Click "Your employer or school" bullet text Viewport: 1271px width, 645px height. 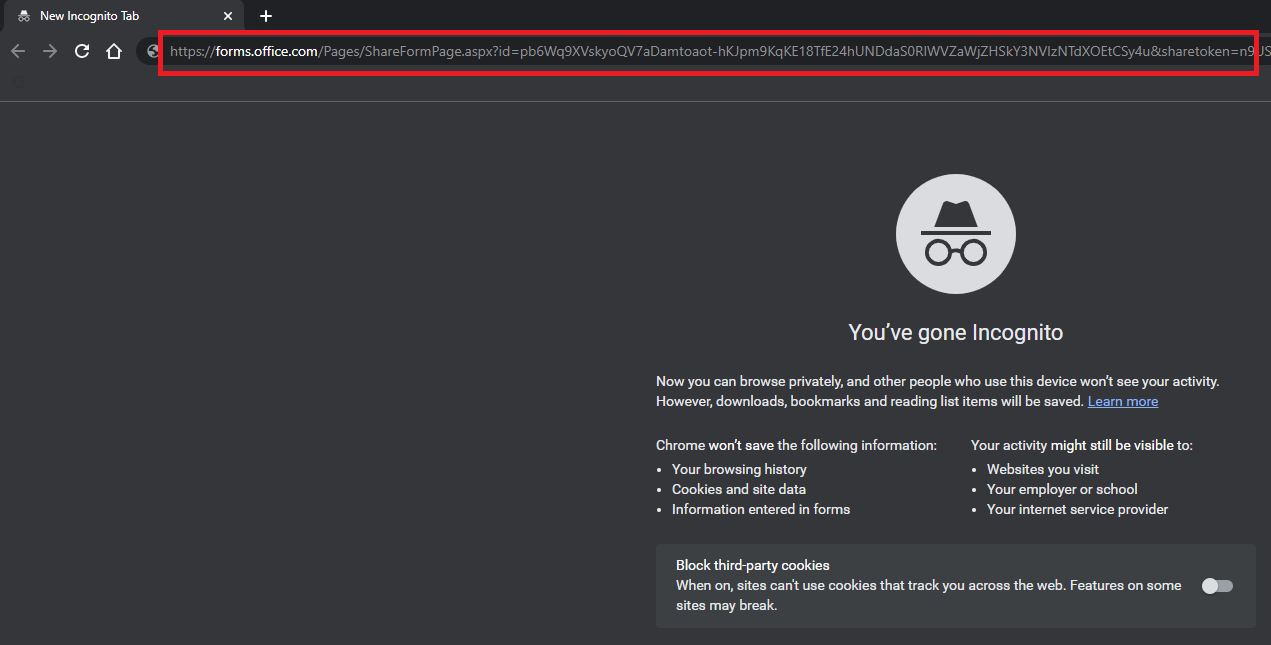click(1062, 489)
